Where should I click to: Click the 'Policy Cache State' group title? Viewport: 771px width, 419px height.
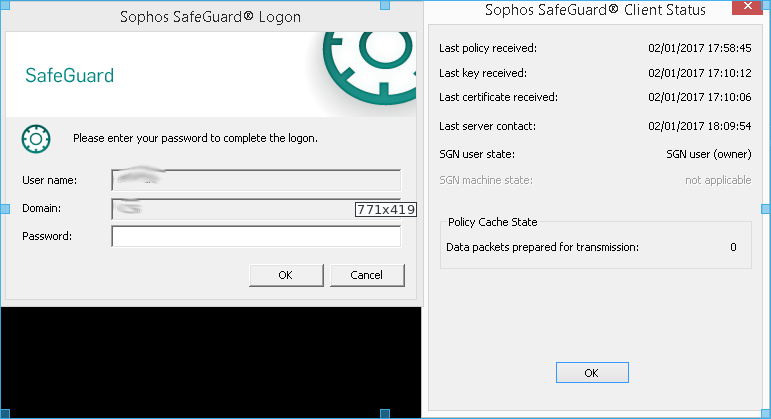click(x=492, y=222)
